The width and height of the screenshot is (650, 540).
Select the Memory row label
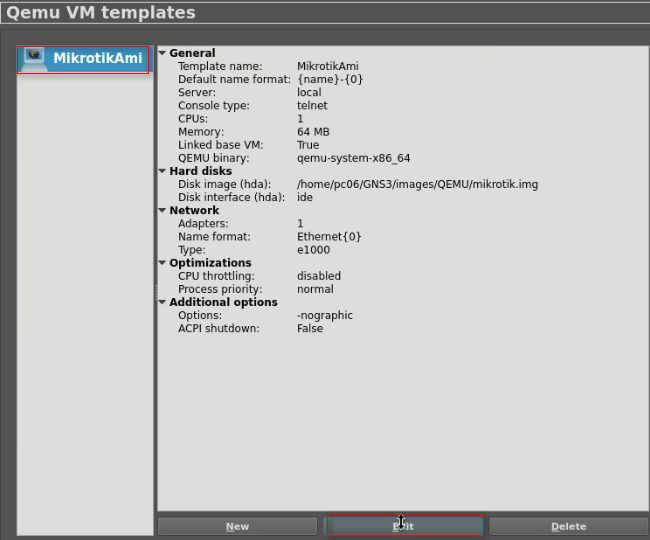click(201, 132)
